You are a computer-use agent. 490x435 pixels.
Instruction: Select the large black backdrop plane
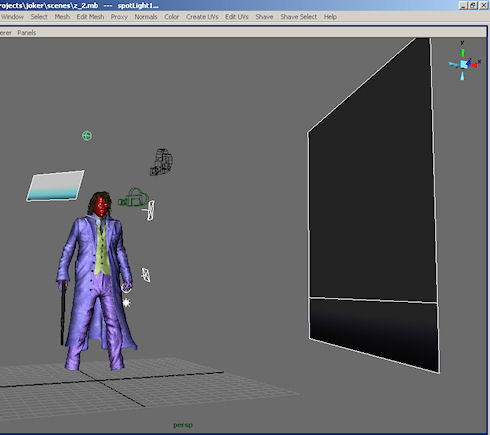click(x=373, y=206)
